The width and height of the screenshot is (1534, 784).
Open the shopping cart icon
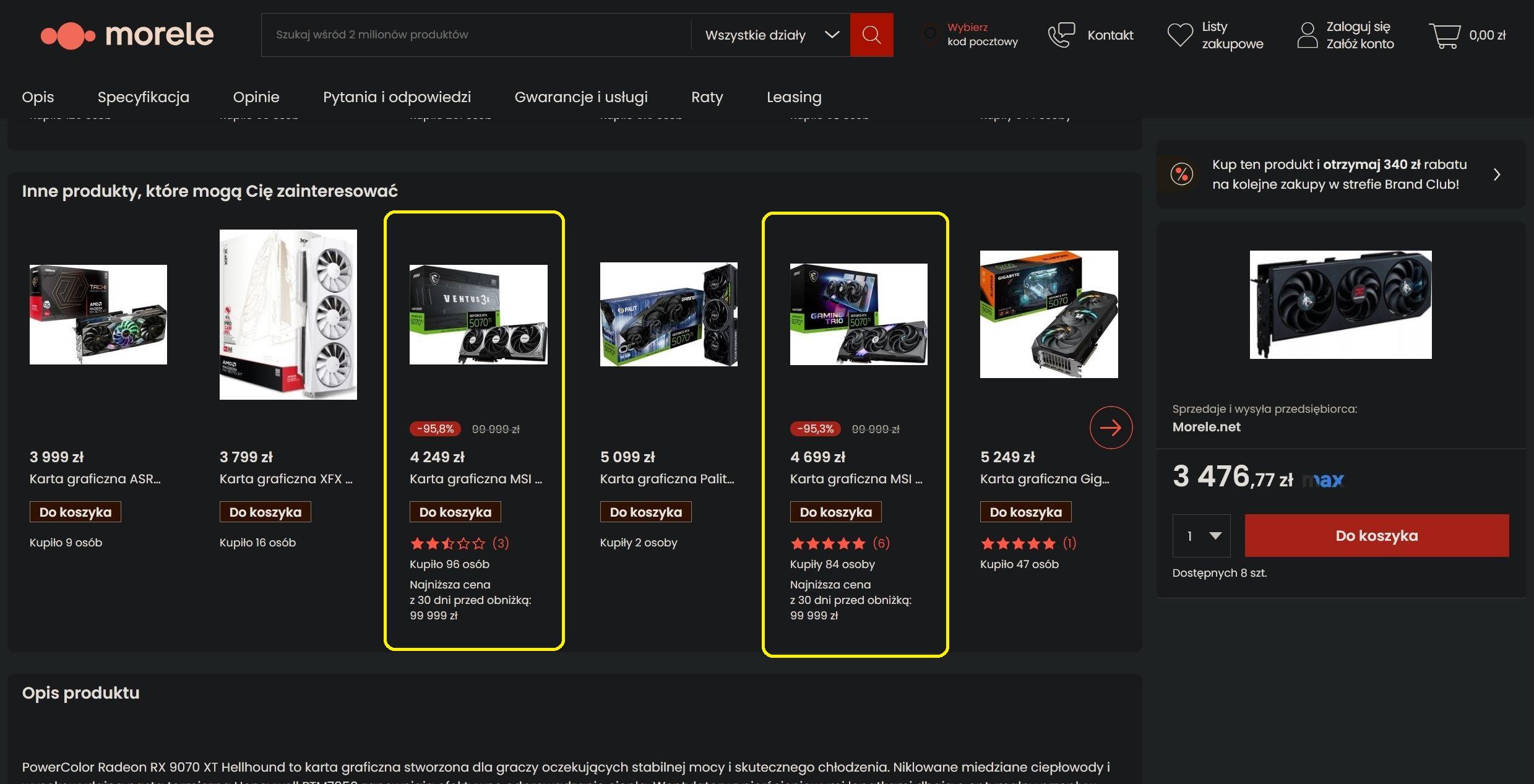click(1444, 35)
